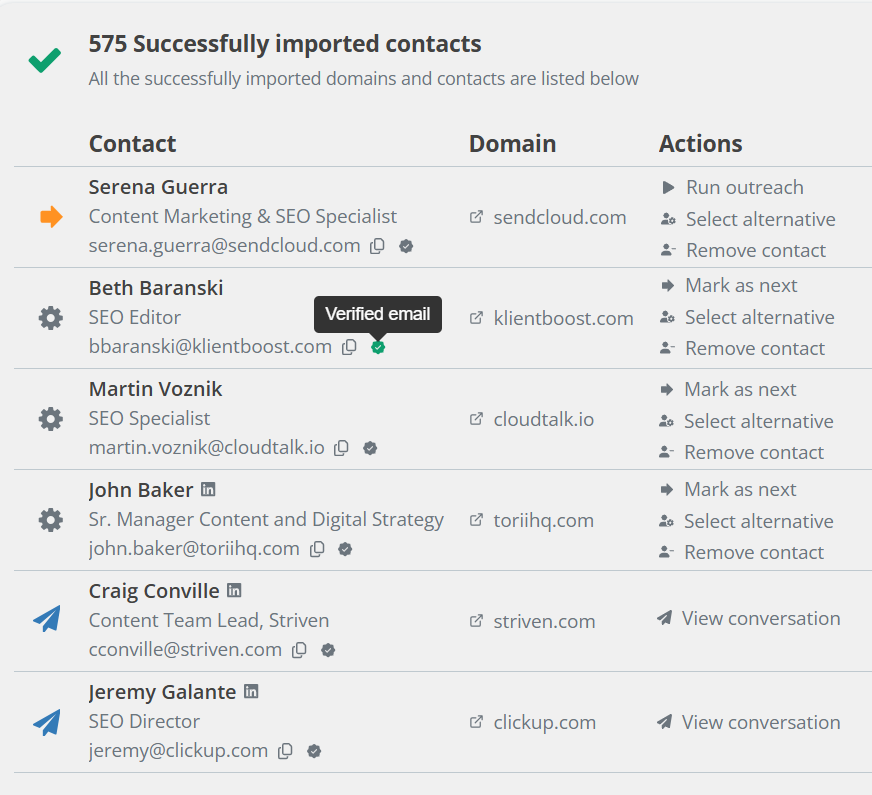This screenshot has height=795, width=872.
Task: Click the LinkedIn icon beside John Baker
Action: tap(208, 490)
